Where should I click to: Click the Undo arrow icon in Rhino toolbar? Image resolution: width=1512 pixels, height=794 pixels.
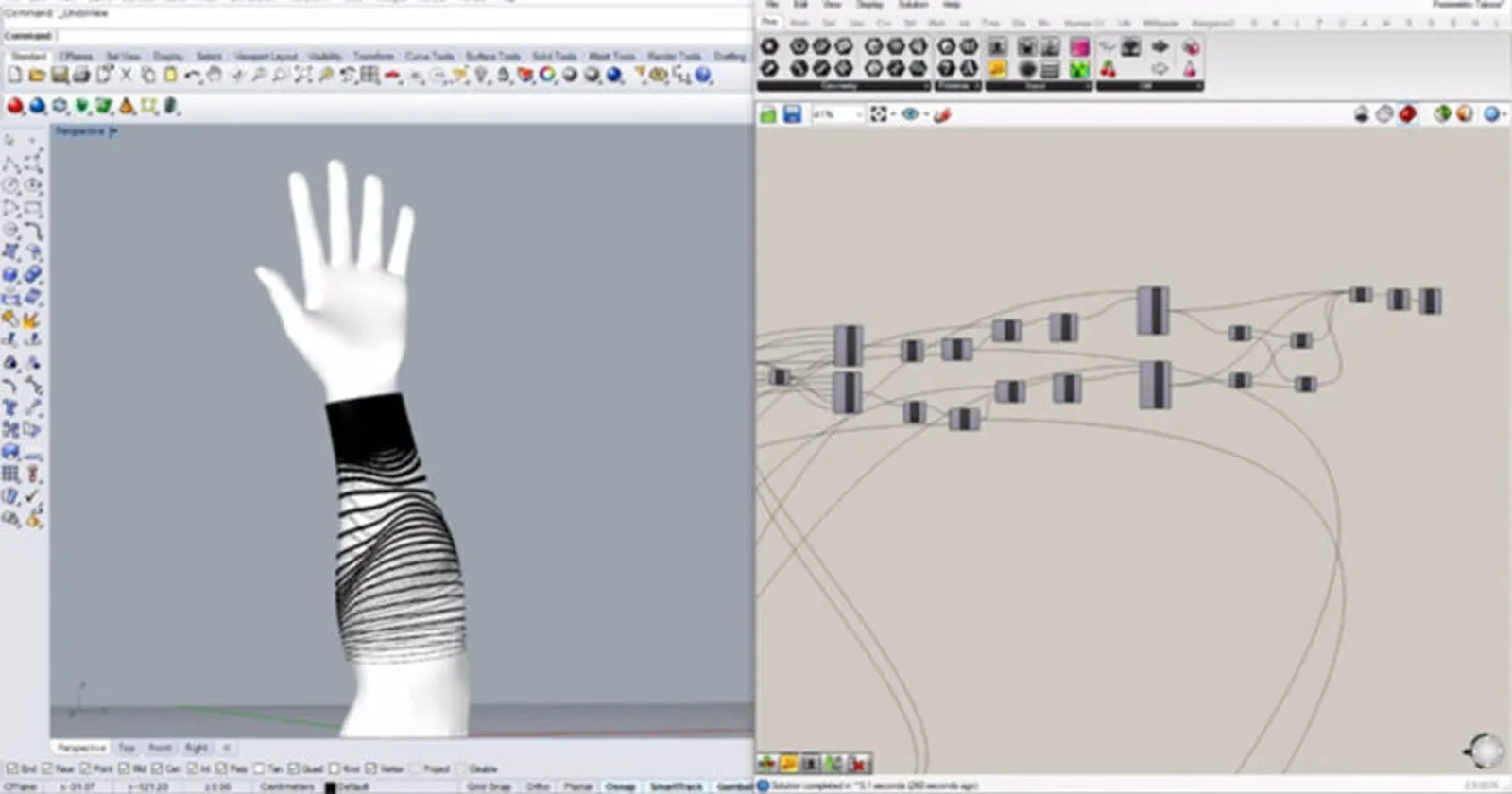pos(193,75)
